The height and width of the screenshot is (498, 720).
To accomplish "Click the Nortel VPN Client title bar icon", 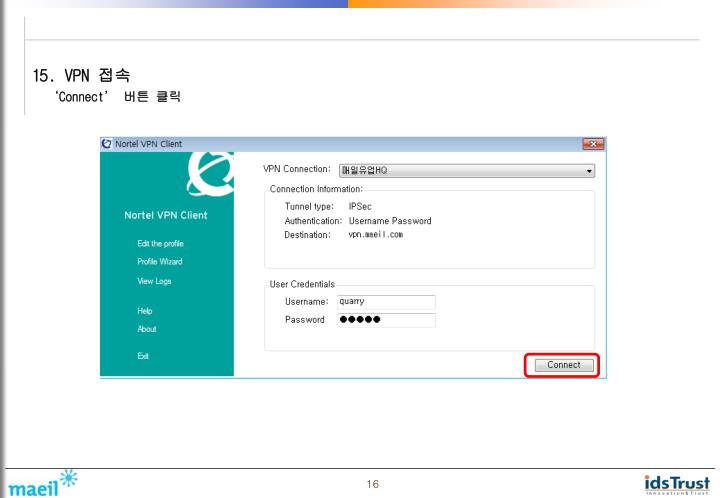I will 107,144.
